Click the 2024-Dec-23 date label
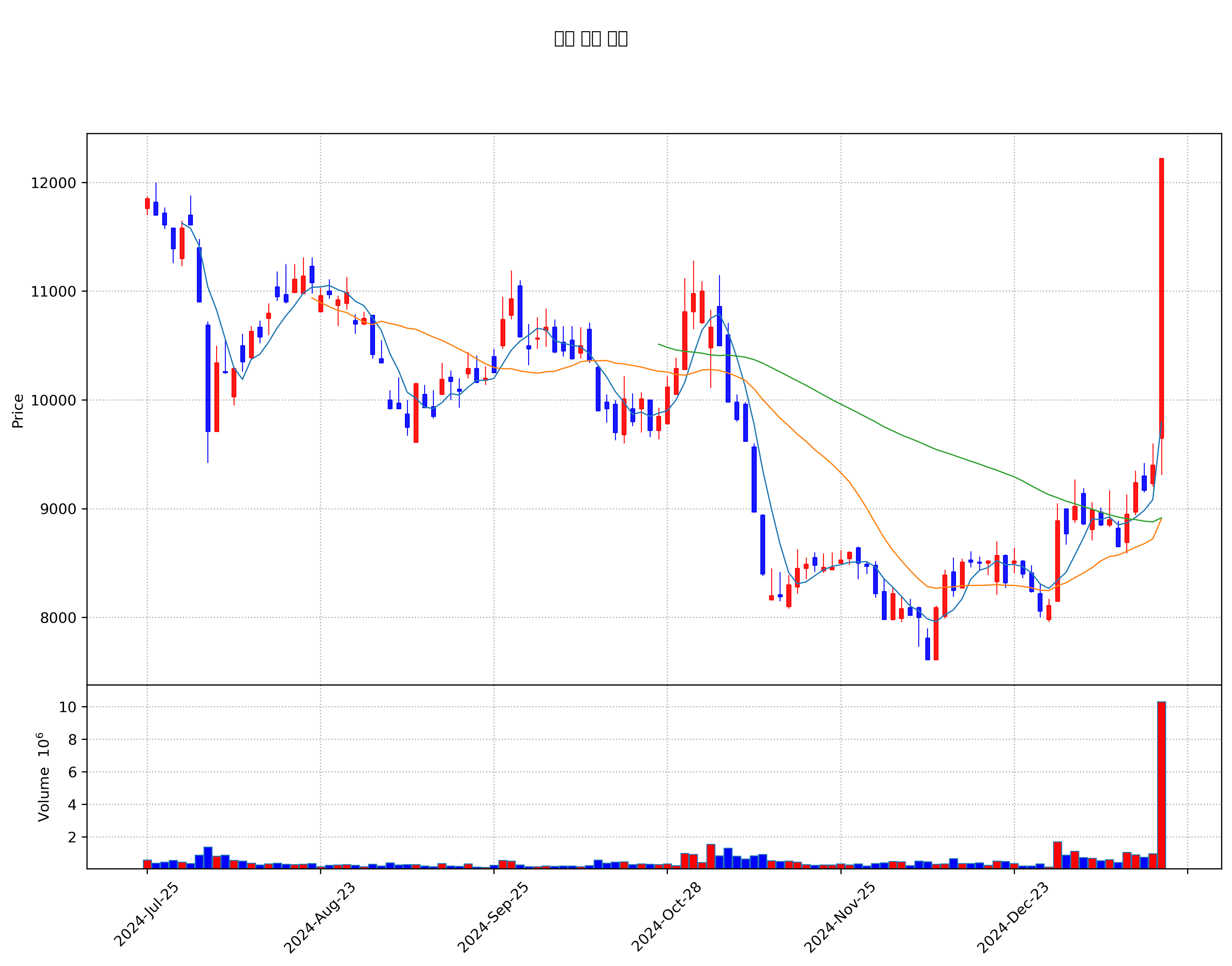The image size is (1232, 966). point(1013,917)
